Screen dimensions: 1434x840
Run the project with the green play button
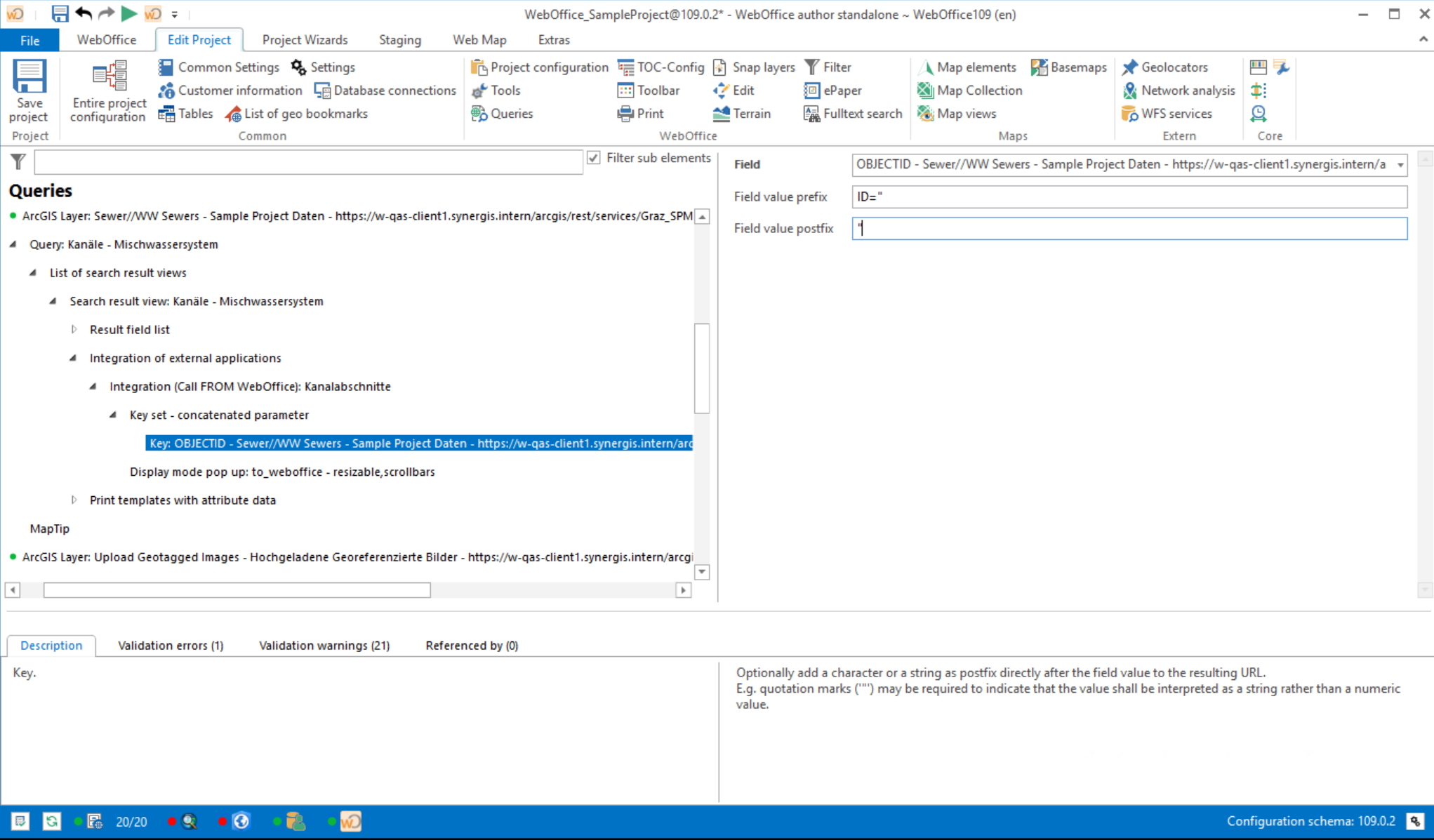129,13
